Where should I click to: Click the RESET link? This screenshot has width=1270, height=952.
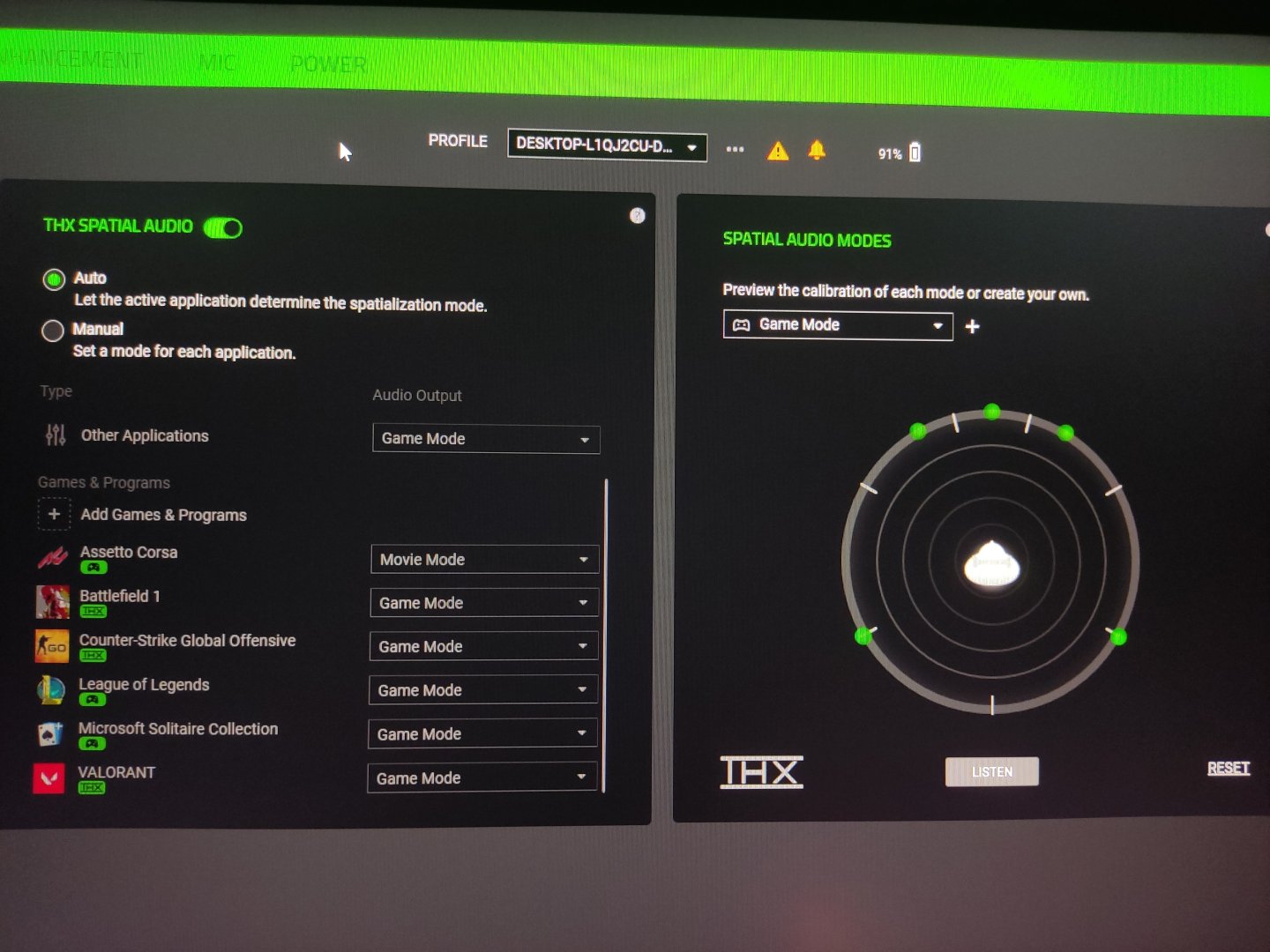tap(1229, 769)
